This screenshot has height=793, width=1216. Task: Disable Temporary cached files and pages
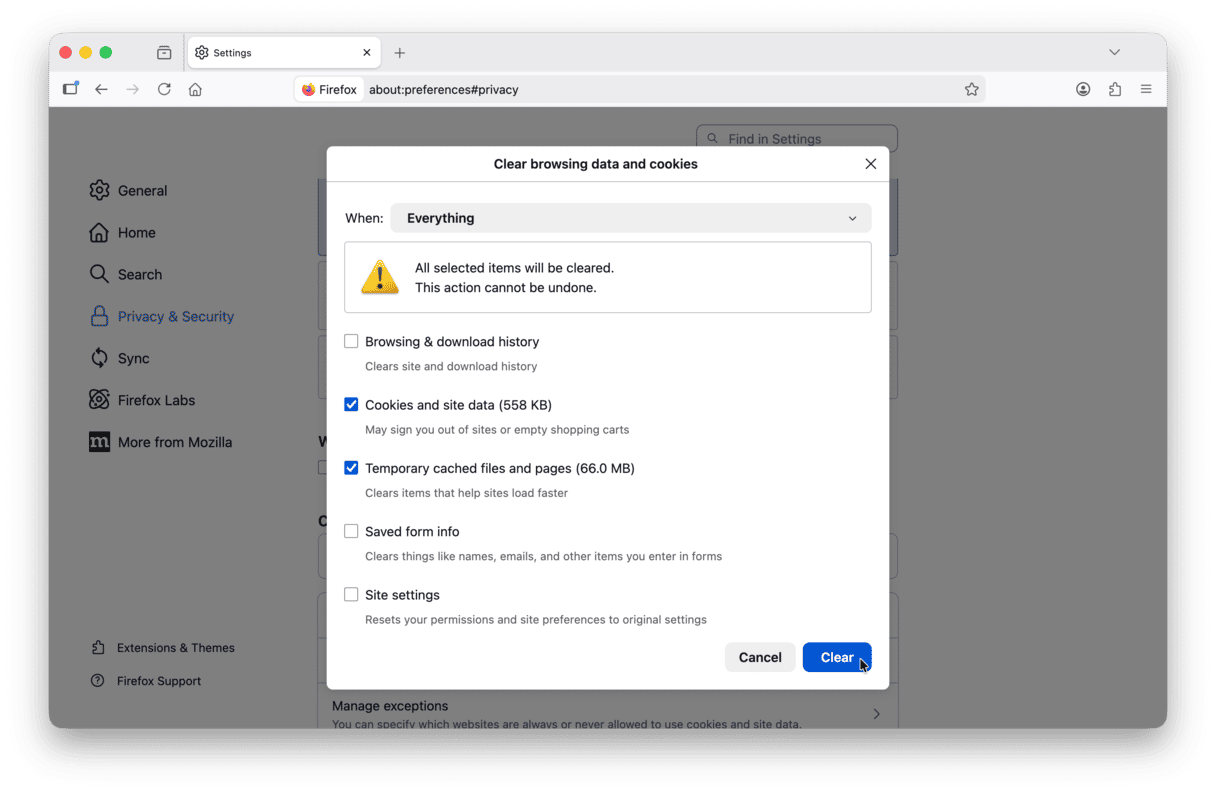[x=351, y=468]
